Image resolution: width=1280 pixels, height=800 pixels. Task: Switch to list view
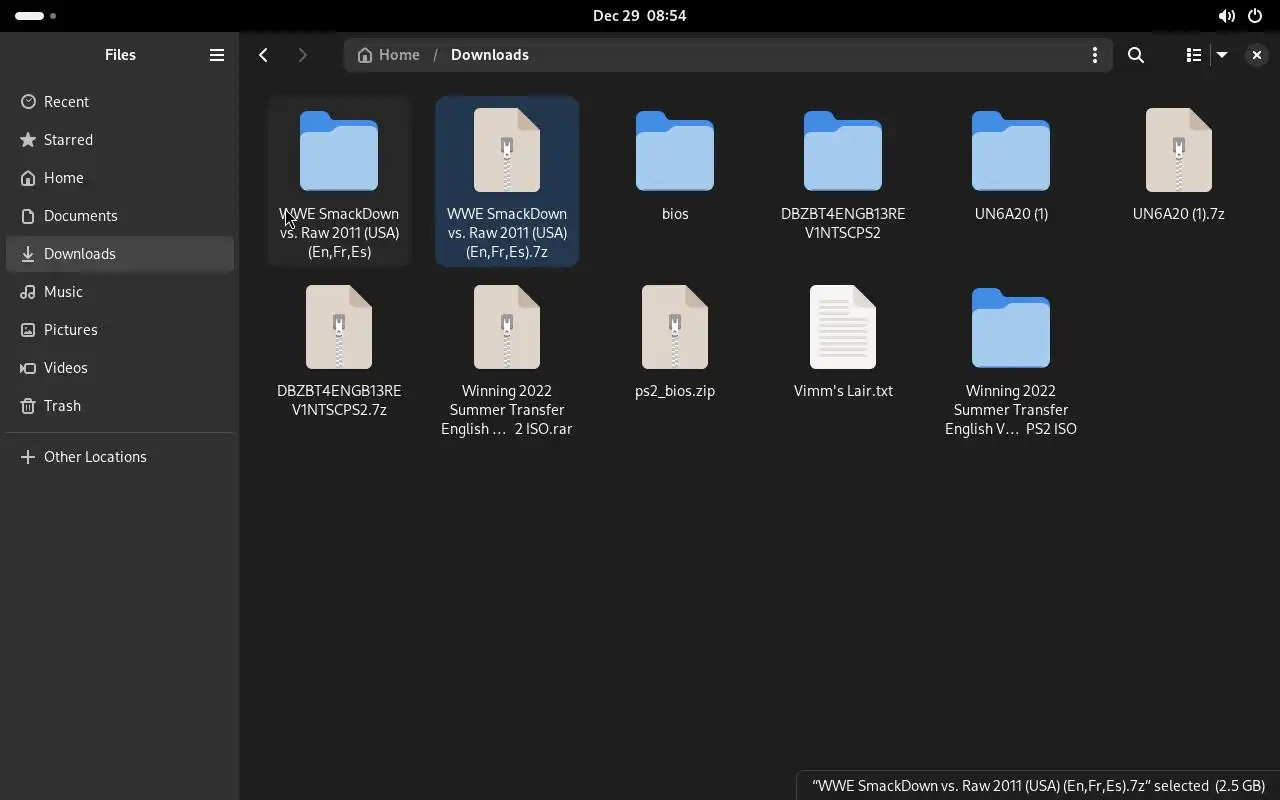pos(1193,55)
